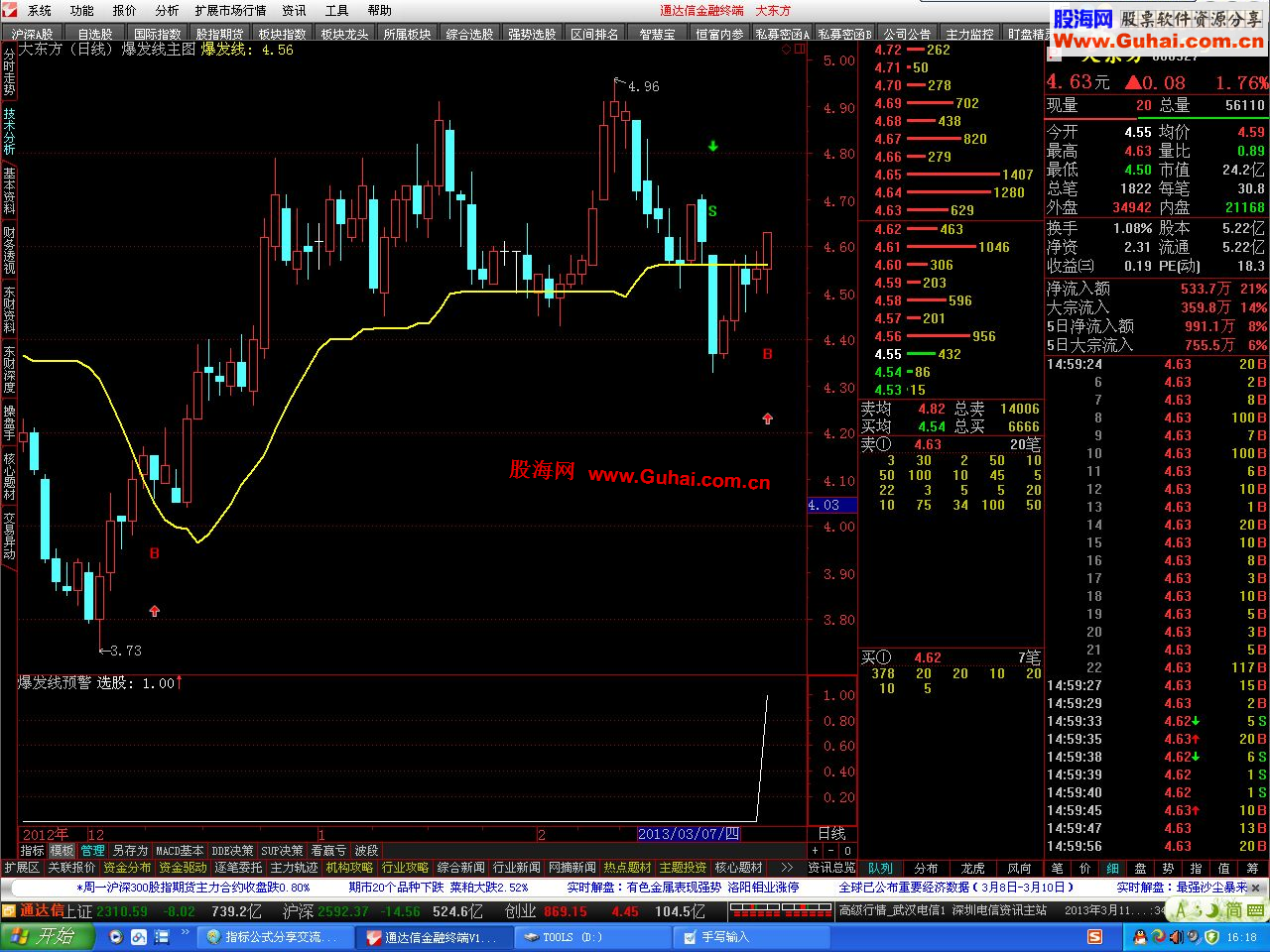The image size is (1270, 952).
Task: Open the 主力轨迹 tab
Action: (x=295, y=868)
